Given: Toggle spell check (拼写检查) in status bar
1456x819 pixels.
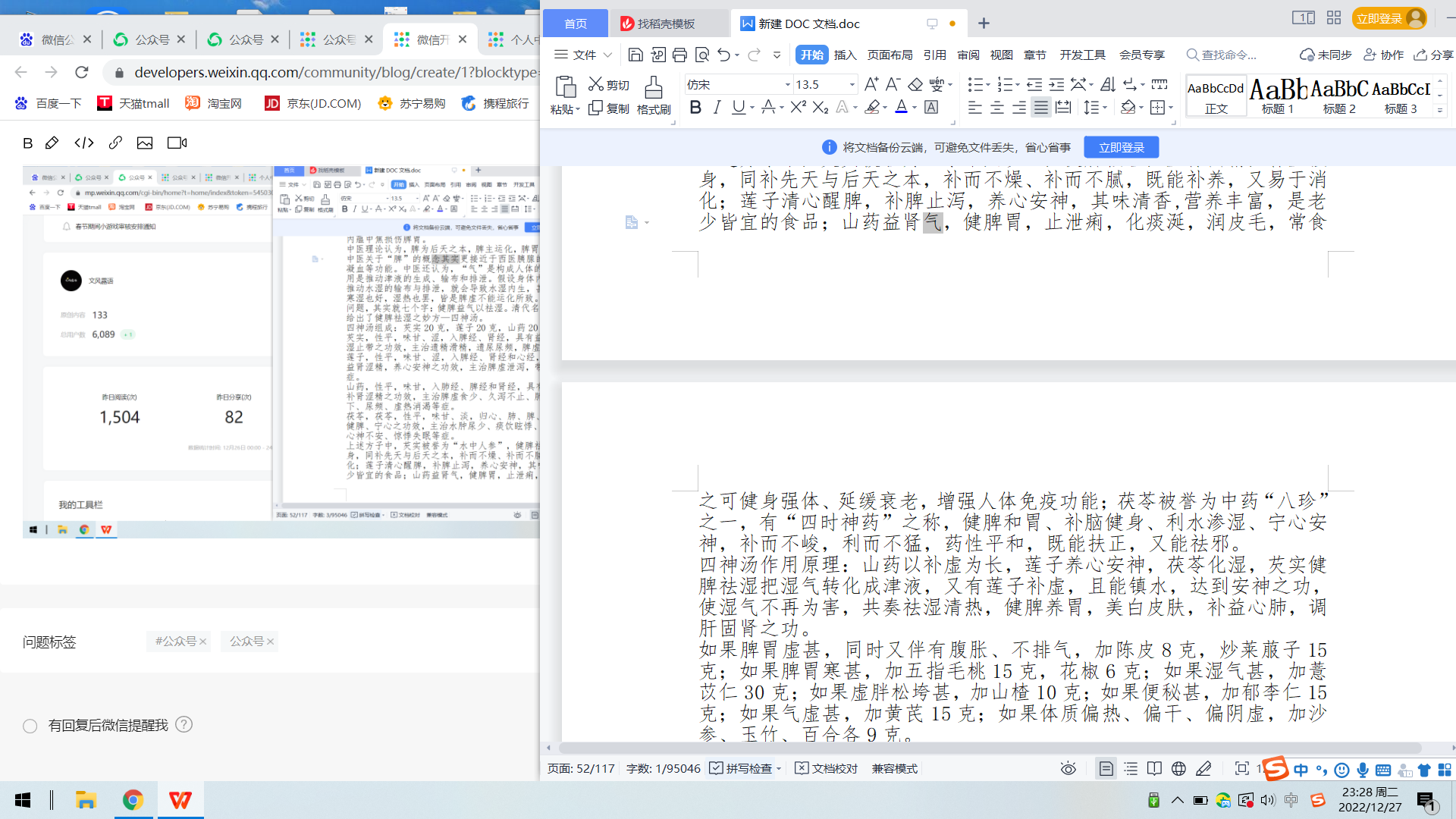Looking at the screenshot, I should (x=741, y=768).
